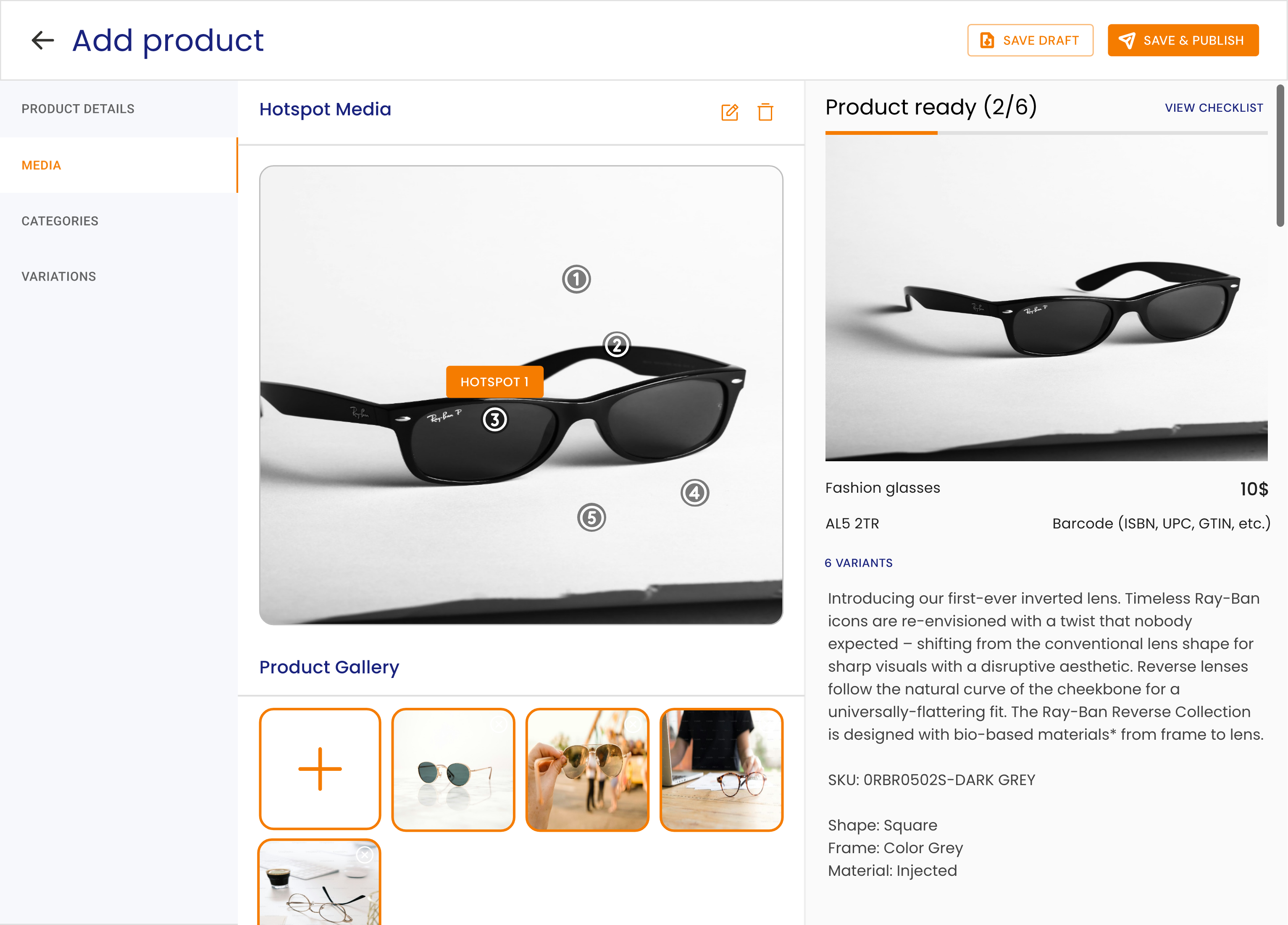Expand the 6 Variants link
Screen dimensions: 1288x925
point(858,563)
